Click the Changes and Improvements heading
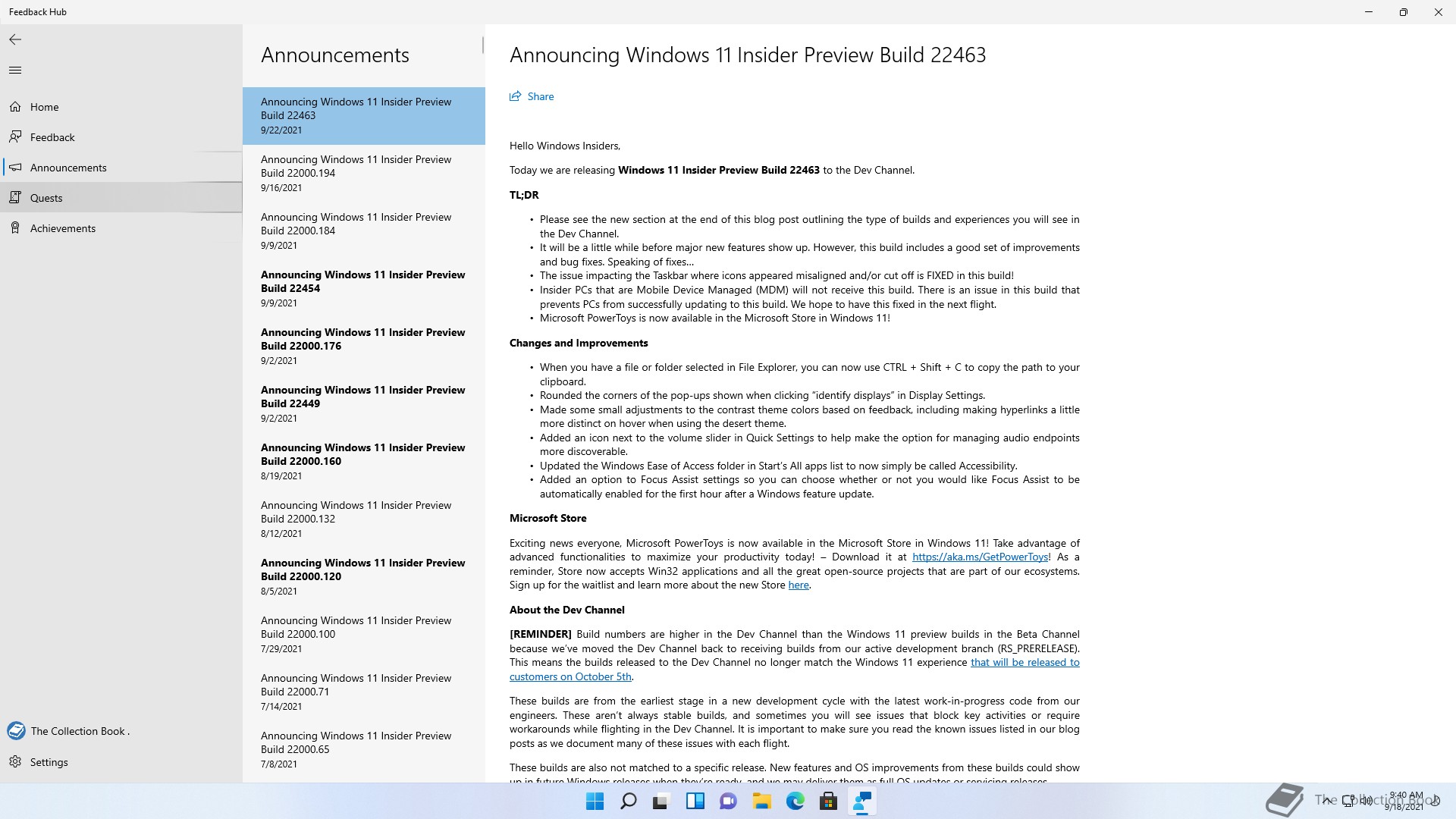 pos(579,343)
